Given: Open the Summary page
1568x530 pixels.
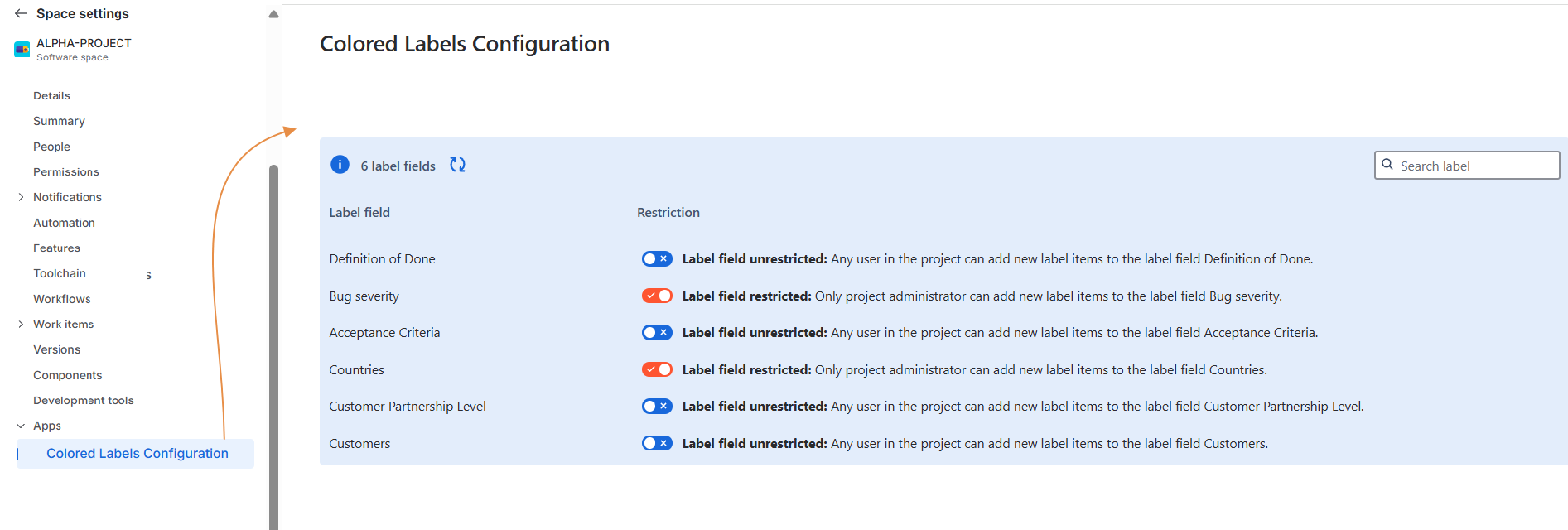Looking at the screenshot, I should tap(59, 121).
